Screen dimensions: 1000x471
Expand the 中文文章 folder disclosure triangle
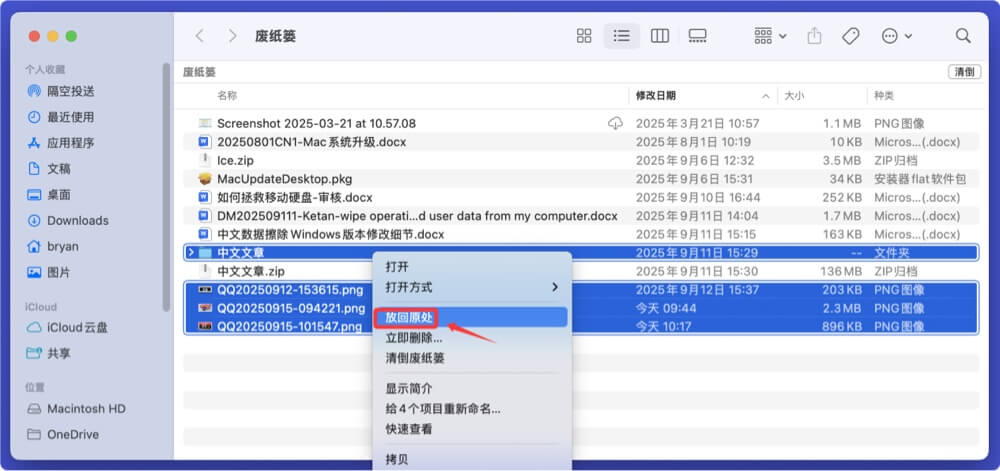tap(191, 253)
